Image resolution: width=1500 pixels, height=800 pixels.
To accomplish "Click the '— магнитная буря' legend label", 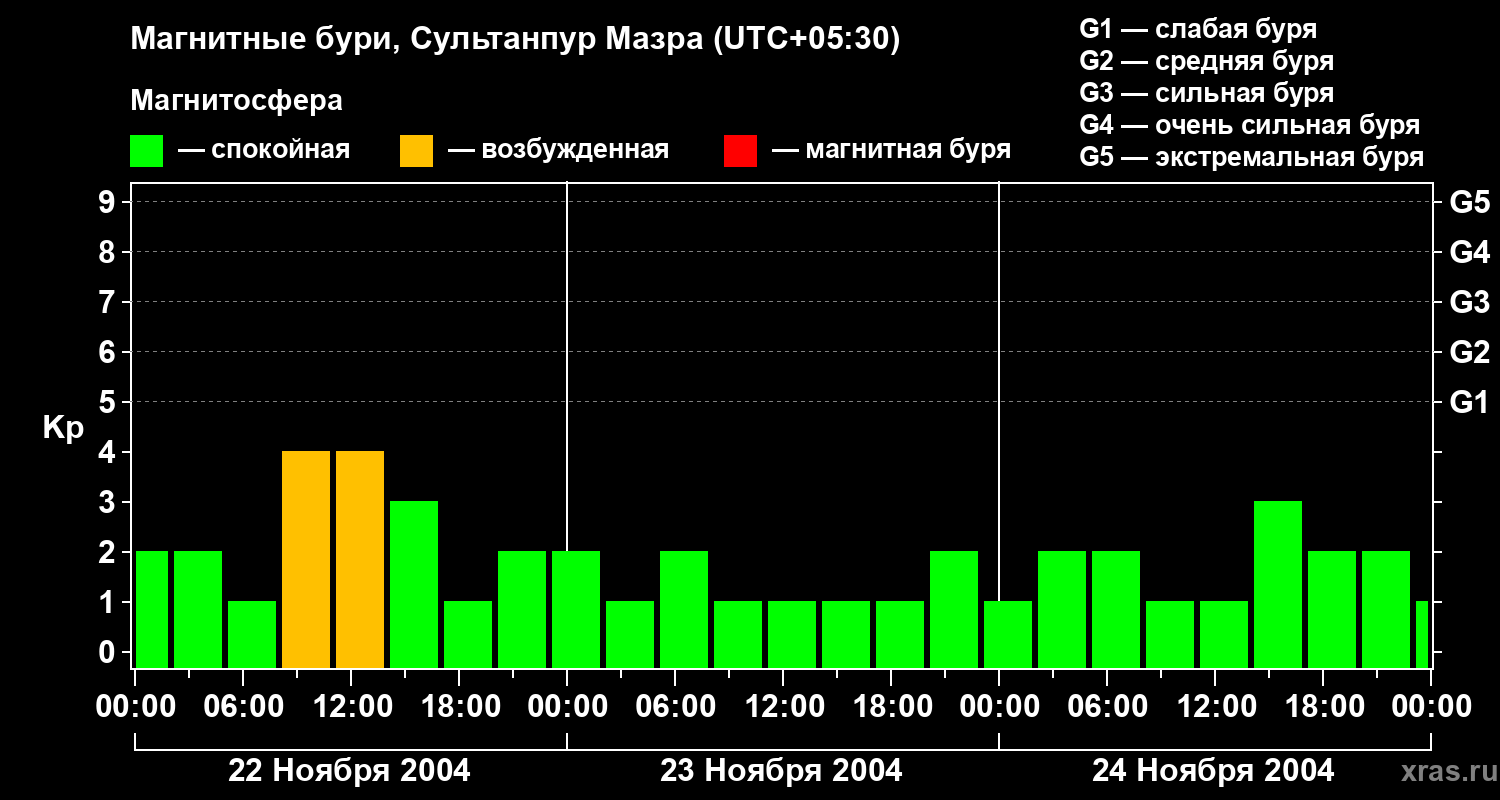I will coord(891,150).
